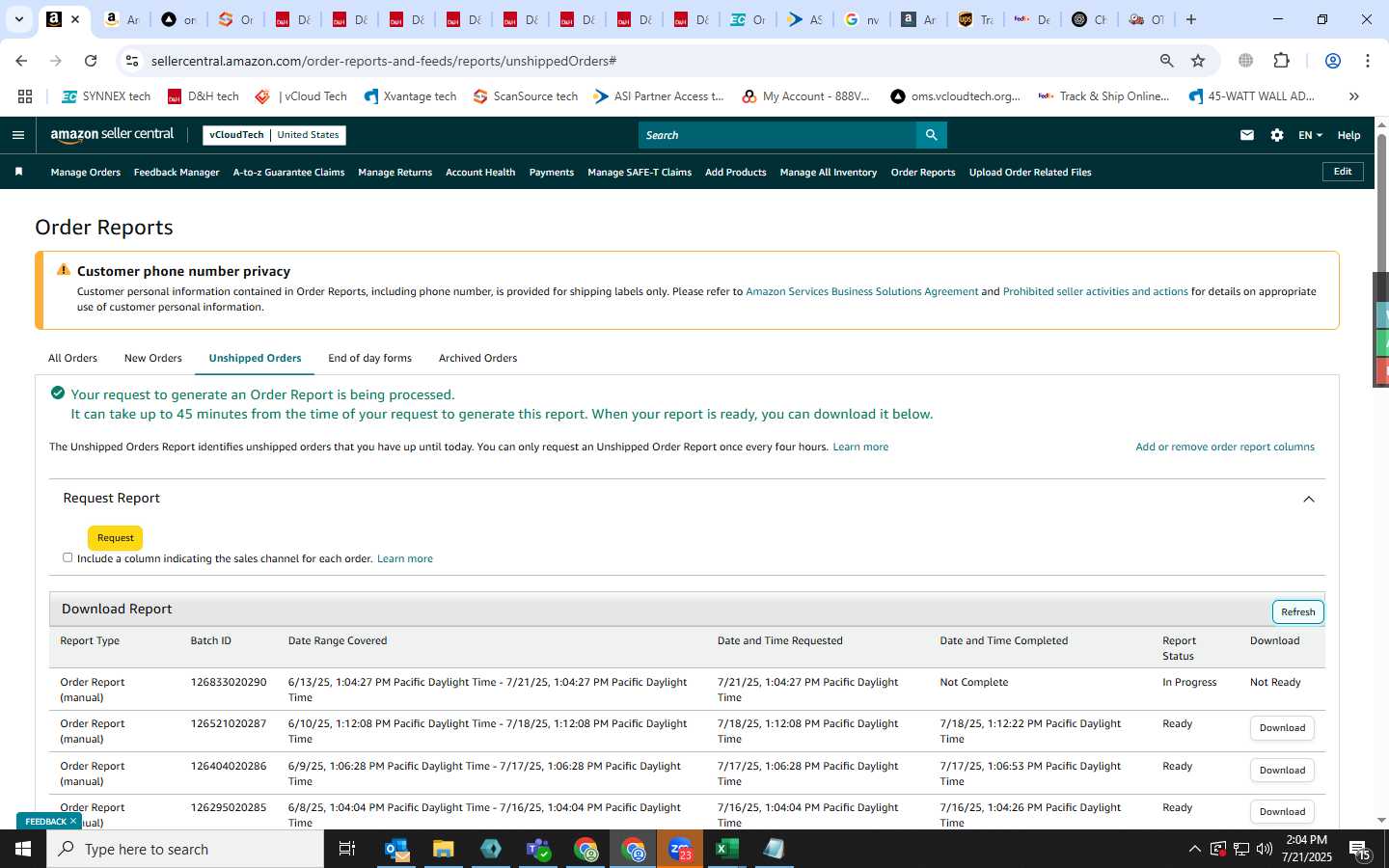Viewport: 1389px width, 868px height.
Task: Open Feedback Manager in the nav bar
Action: pos(177,173)
